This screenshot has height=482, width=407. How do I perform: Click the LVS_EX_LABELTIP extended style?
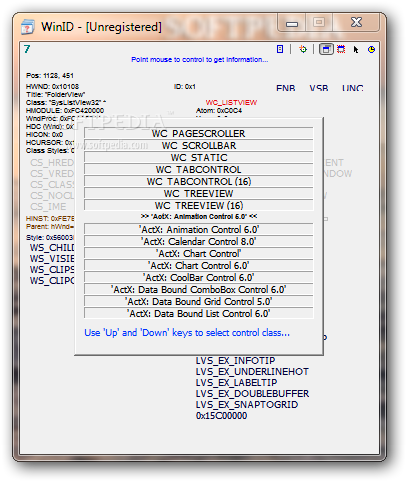236,383
